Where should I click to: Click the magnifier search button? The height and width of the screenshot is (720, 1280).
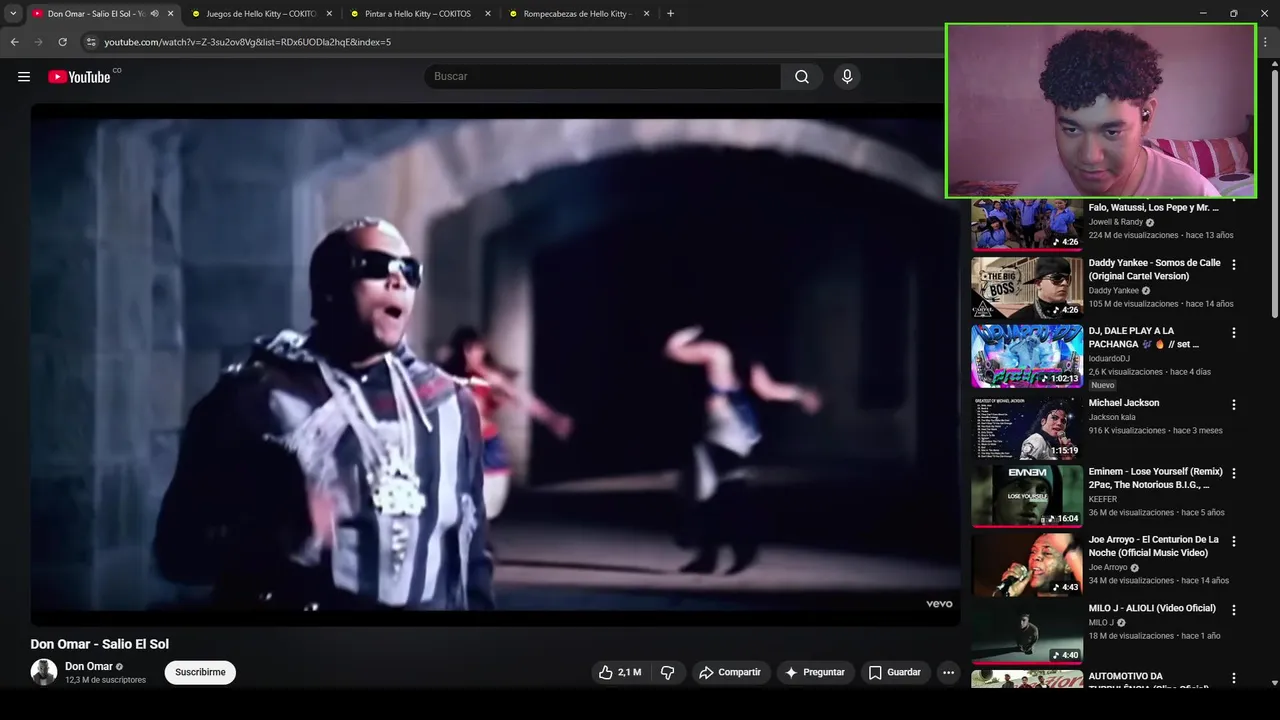pyautogui.click(x=802, y=77)
